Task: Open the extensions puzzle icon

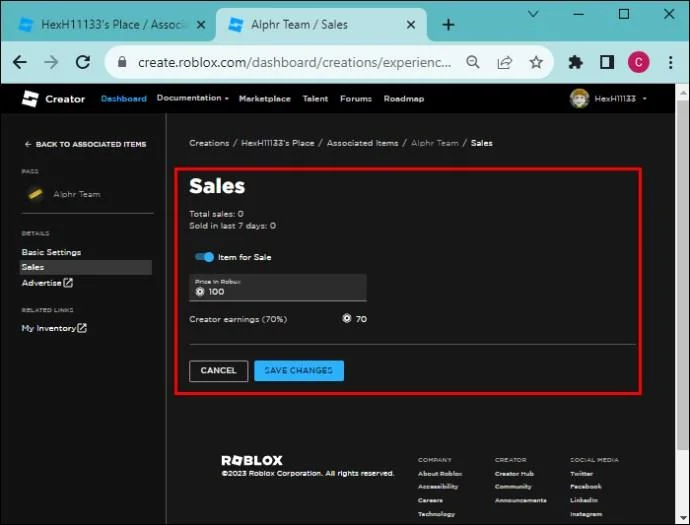Action: (576, 62)
